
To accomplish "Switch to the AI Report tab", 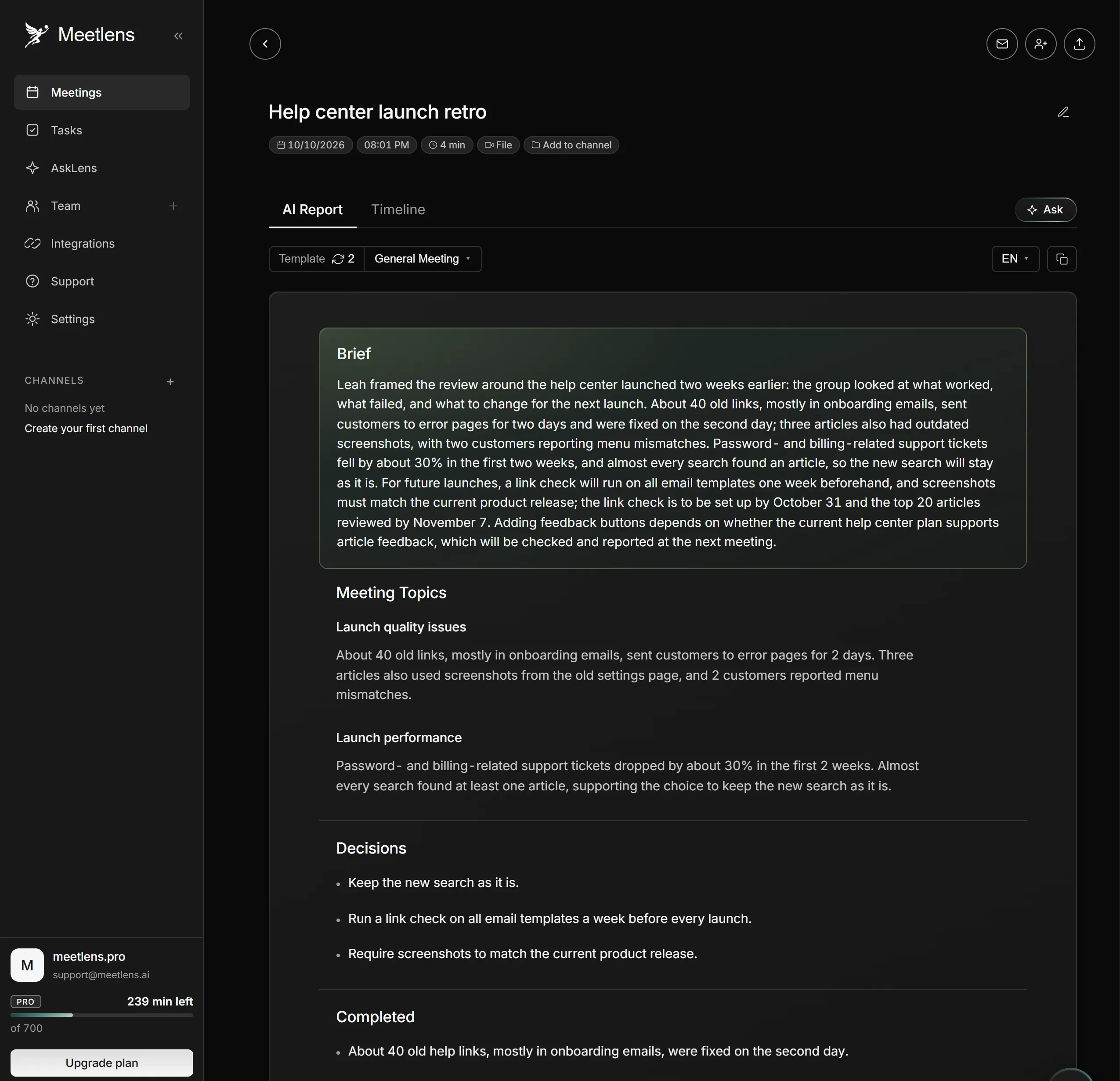I will (312, 210).
